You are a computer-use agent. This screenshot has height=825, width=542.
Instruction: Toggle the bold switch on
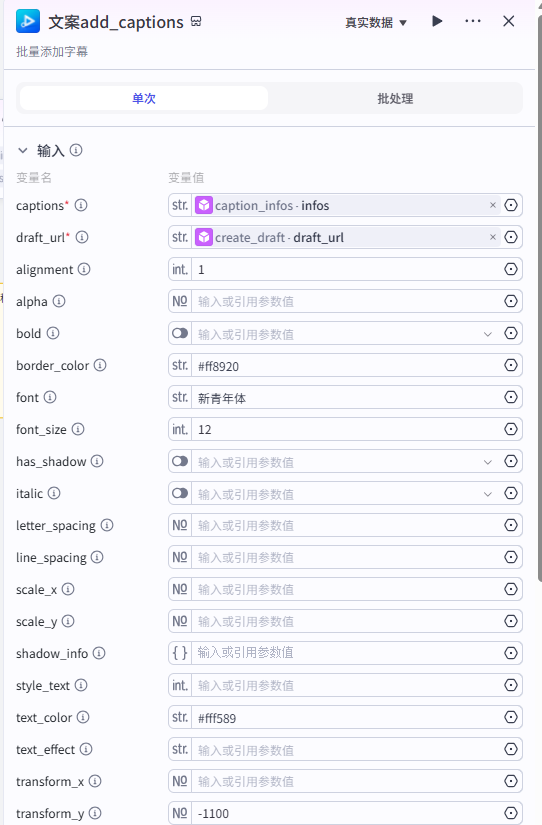click(180, 333)
